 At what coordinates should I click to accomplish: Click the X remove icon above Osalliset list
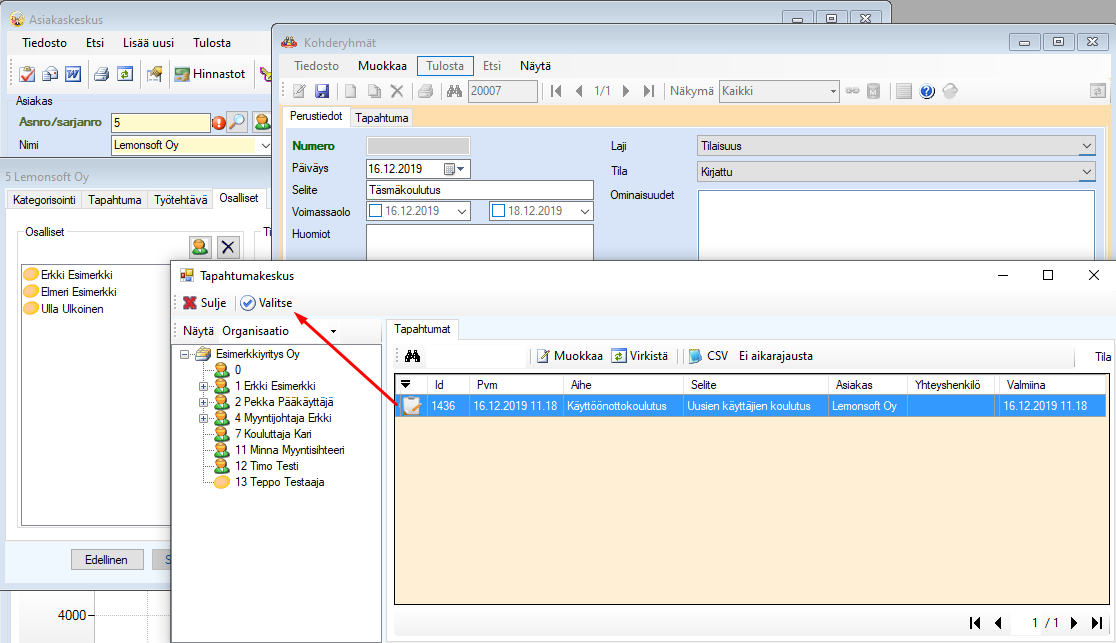point(228,247)
